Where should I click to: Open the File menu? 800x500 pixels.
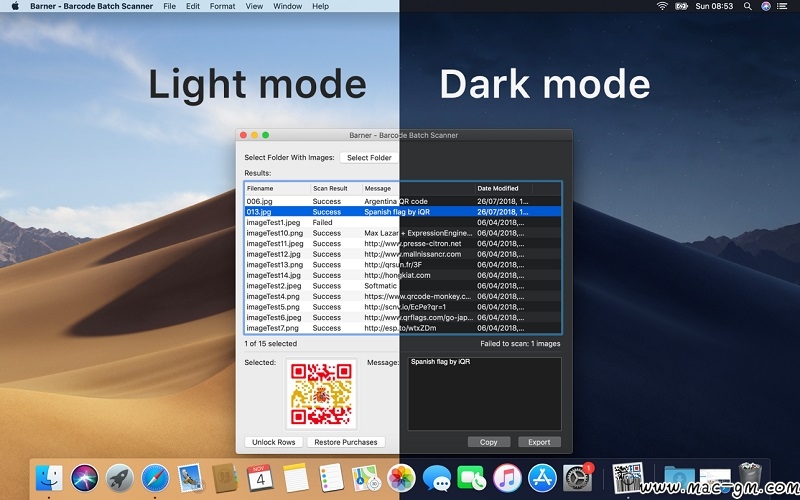(169, 6)
